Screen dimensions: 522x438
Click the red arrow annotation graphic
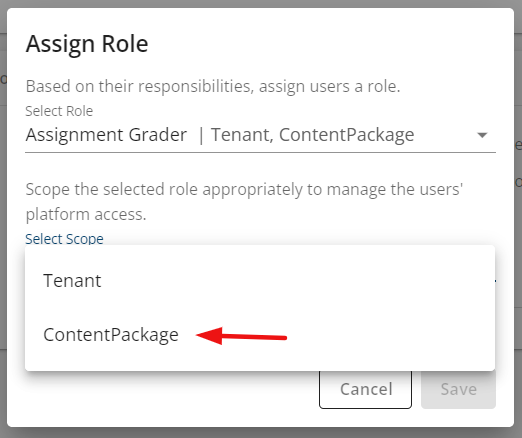click(x=241, y=336)
